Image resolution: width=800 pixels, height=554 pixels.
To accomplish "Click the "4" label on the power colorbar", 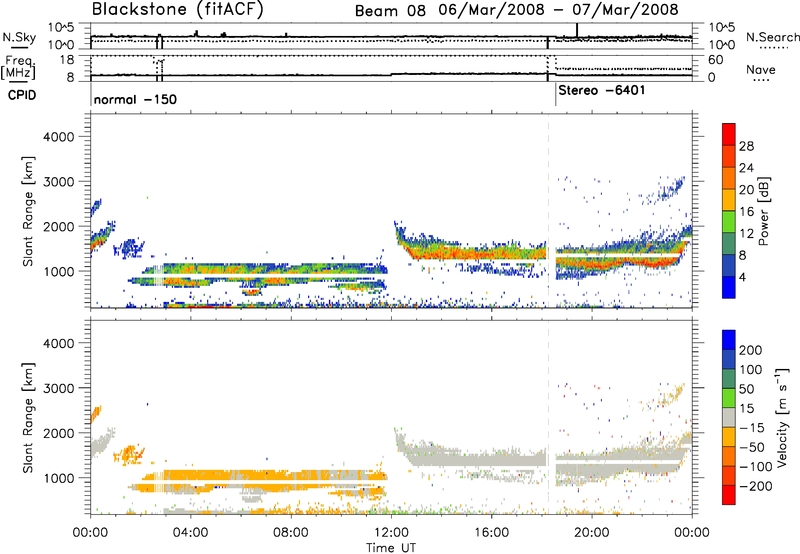I will click(742, 277).
